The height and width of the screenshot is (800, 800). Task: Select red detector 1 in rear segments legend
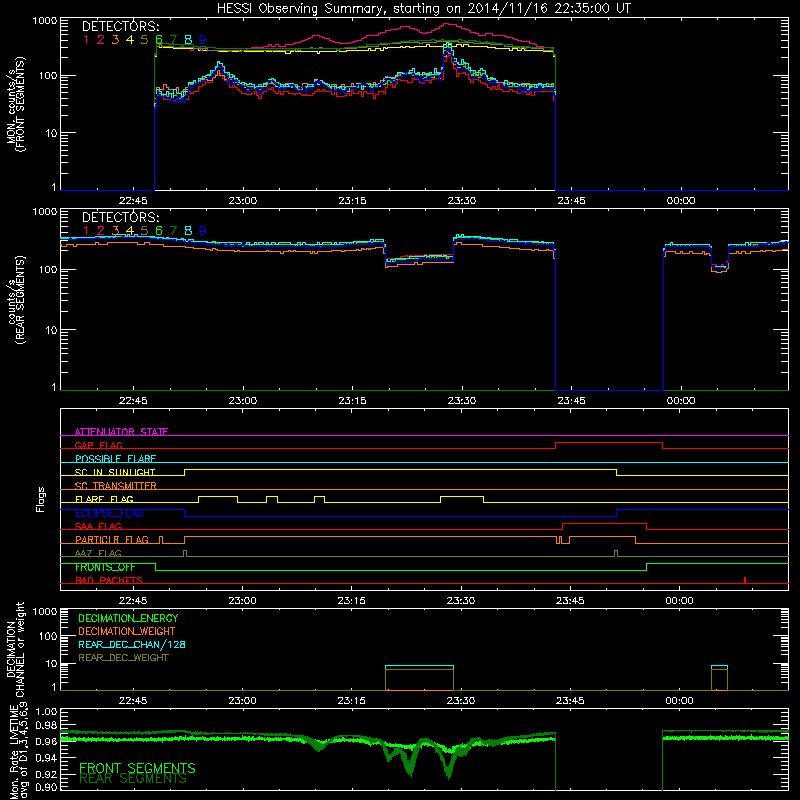pos(86,231)
